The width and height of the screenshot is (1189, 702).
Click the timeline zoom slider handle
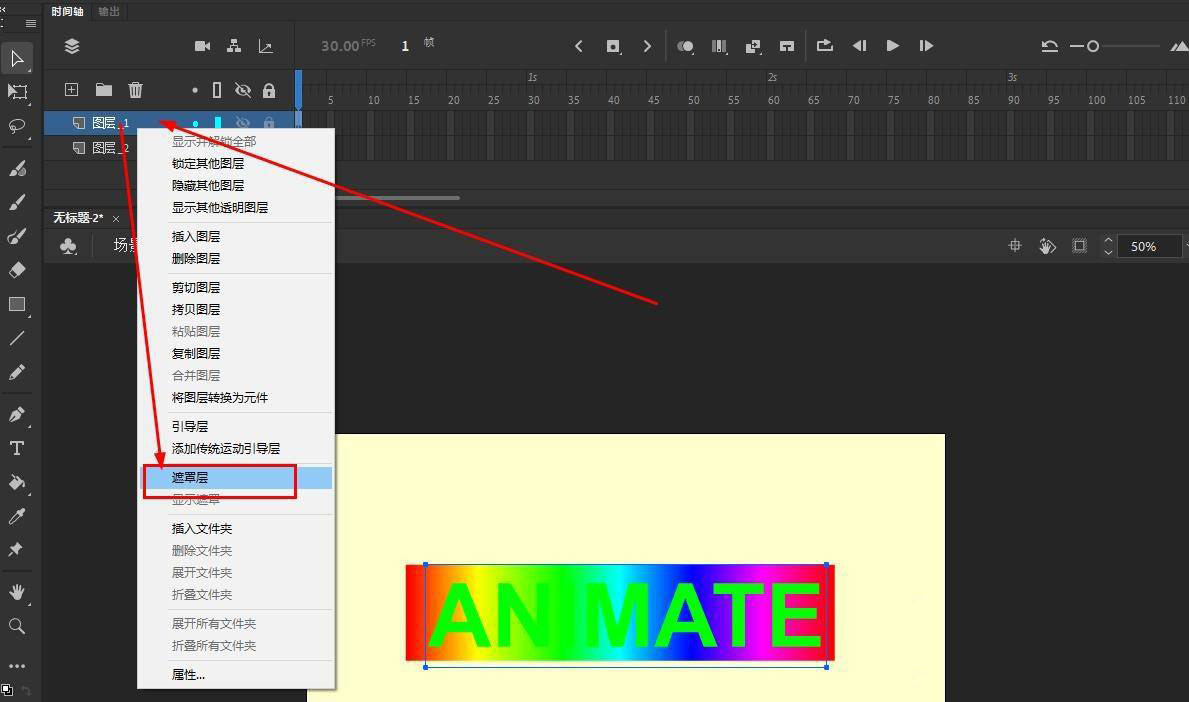point(1093,46)
